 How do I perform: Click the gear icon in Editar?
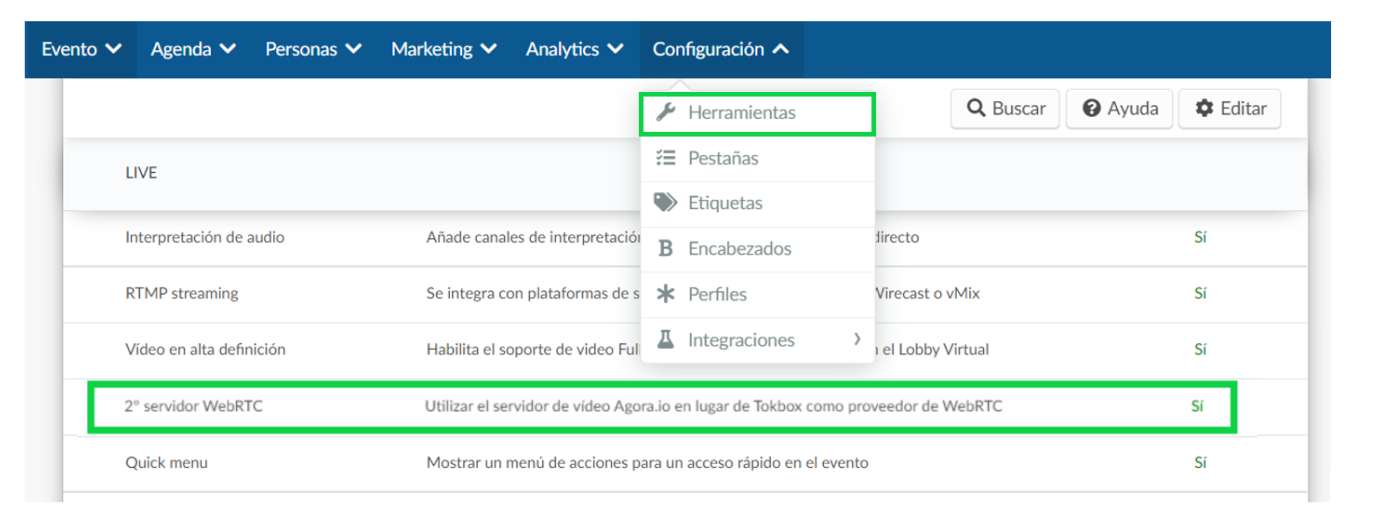point(1204,108)
